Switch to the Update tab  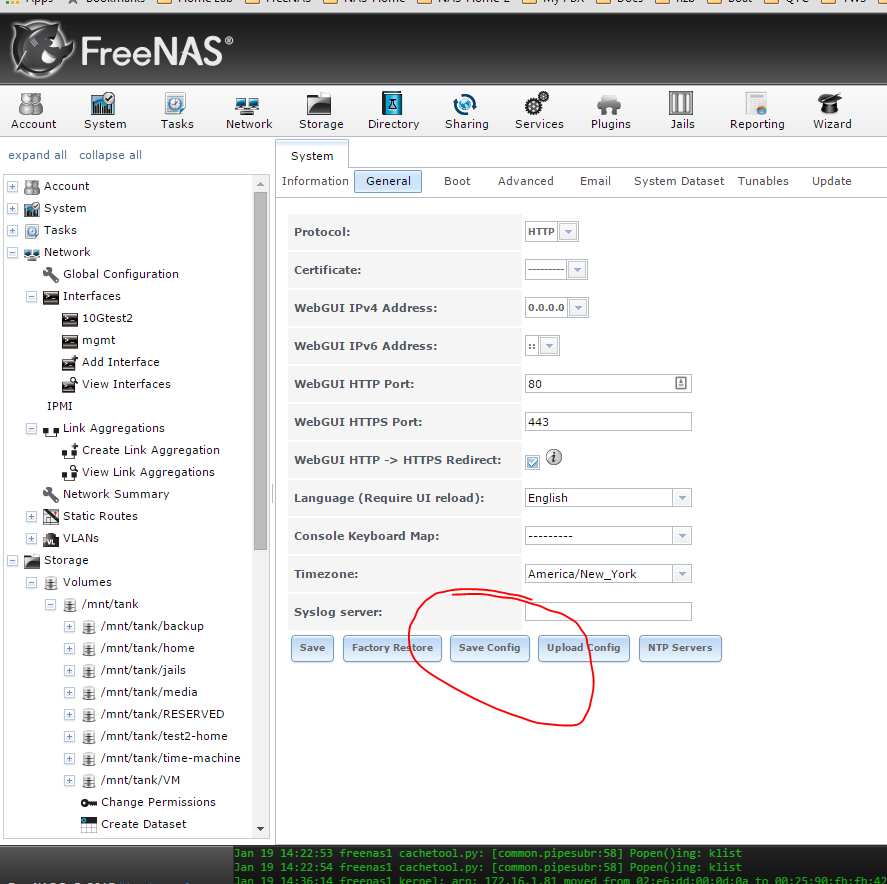coord(832,181)
